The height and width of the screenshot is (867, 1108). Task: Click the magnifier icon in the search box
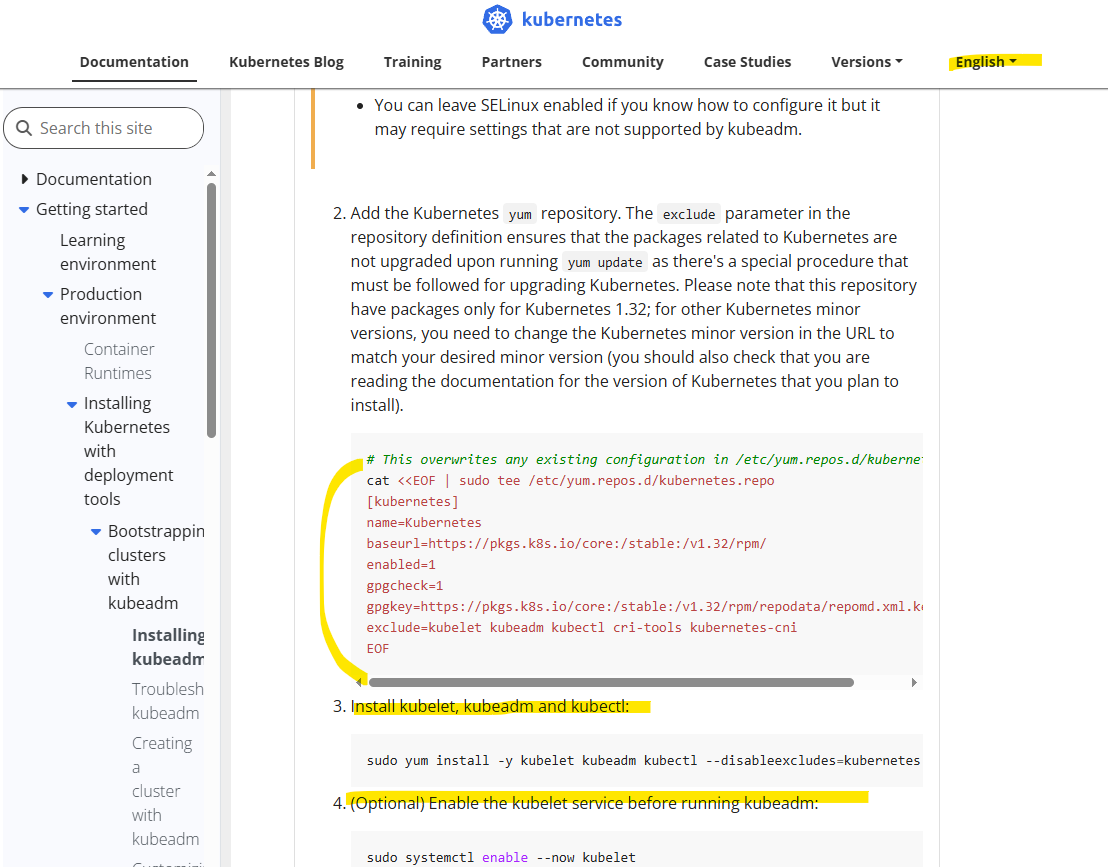(24, 128)
